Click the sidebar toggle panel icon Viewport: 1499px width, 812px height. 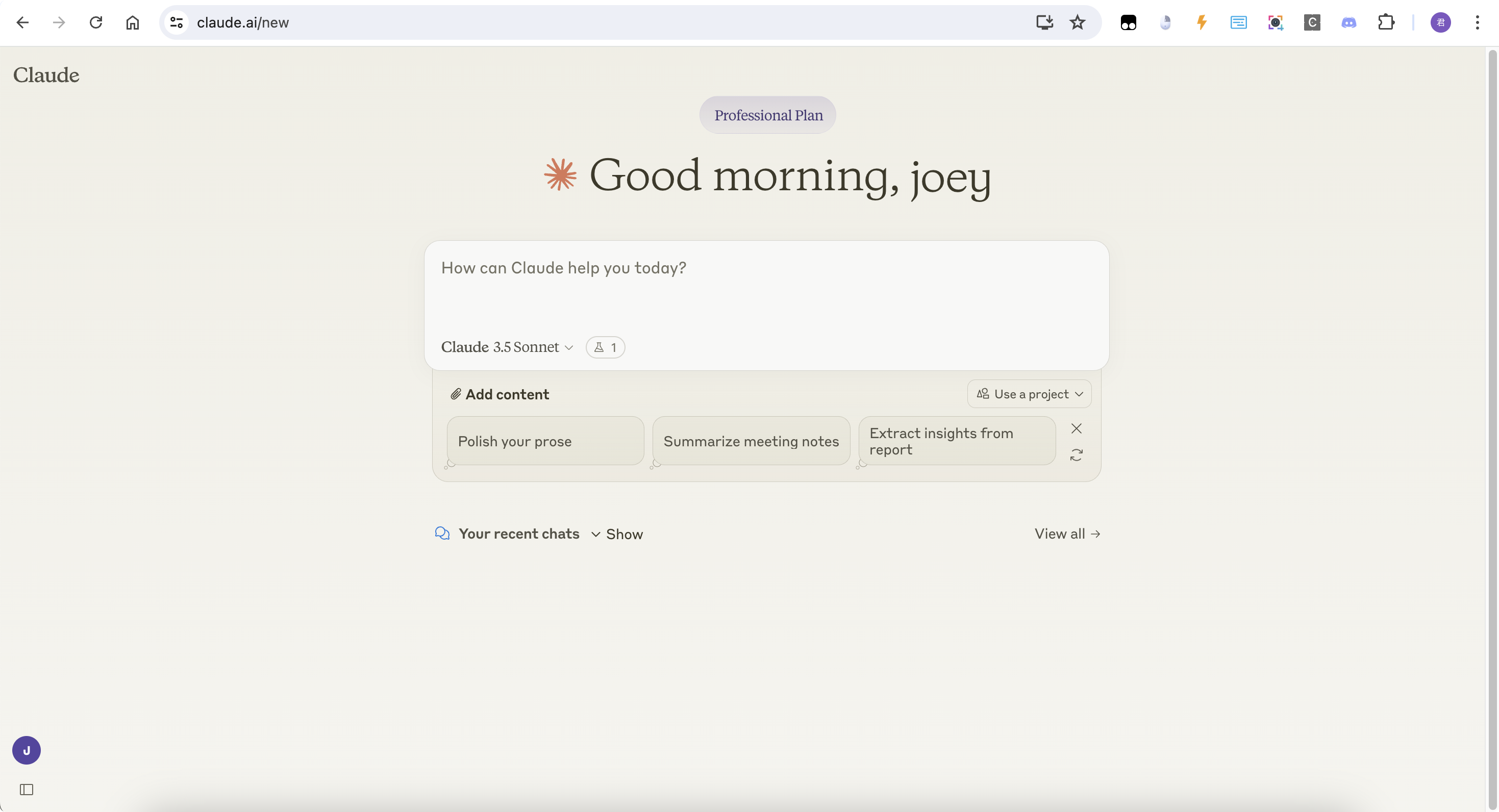(x=26, y=790)
